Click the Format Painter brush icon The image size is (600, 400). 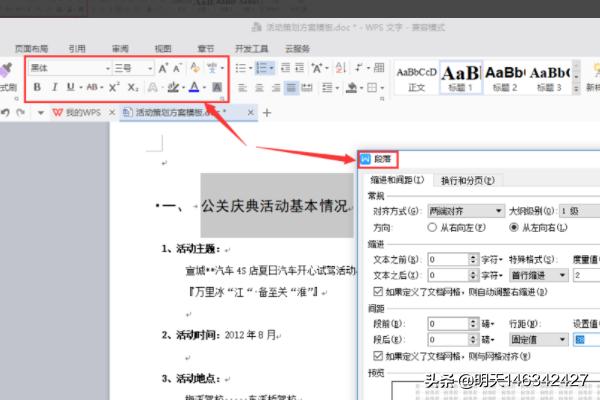click(8, 69)
